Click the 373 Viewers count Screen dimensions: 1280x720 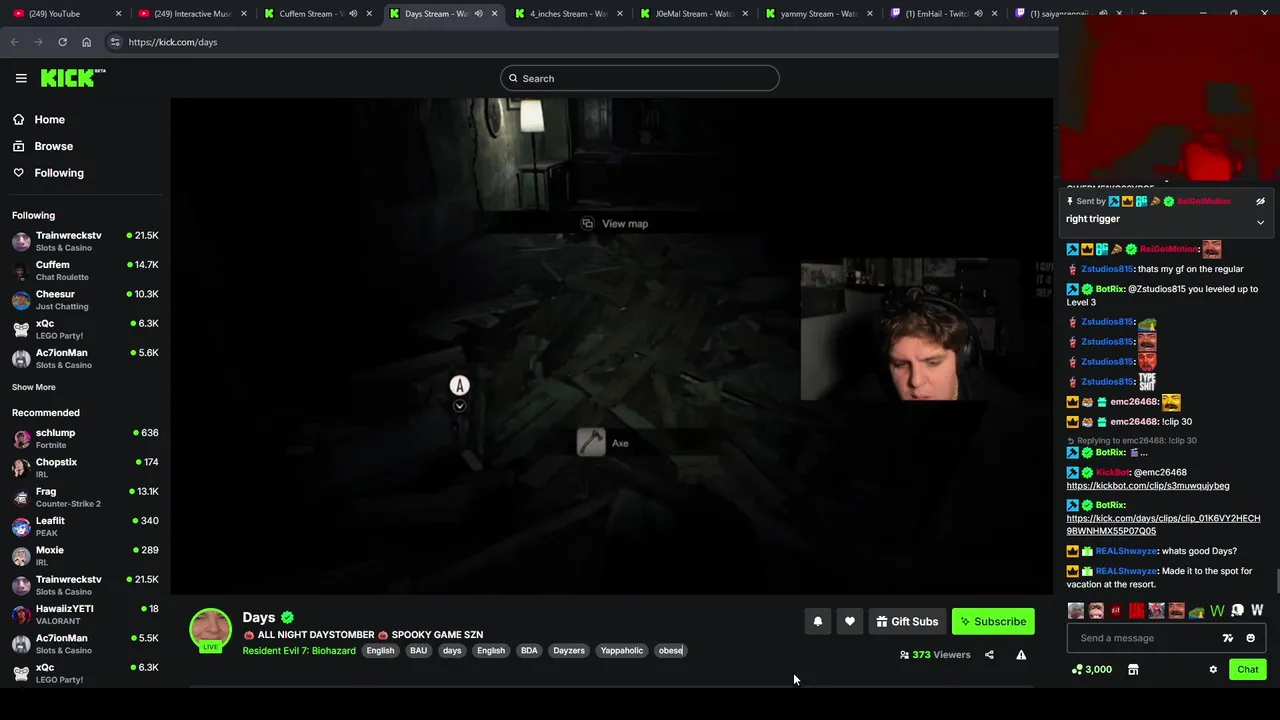[x=935, y=655]
